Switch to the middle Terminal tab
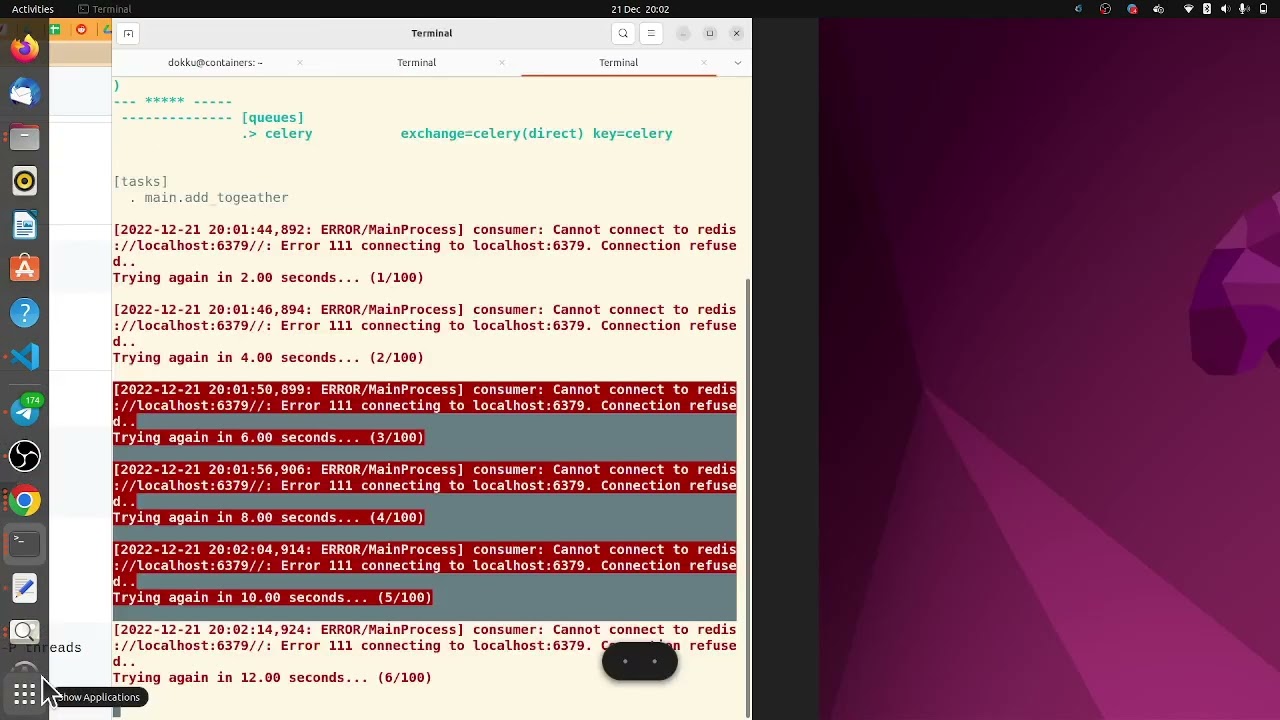Viewport: 1280px width, 720px height. tap(416, 62)
